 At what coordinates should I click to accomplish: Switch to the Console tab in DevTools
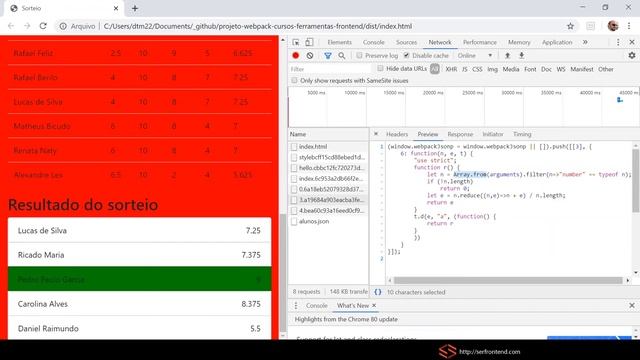tap(373, 42)
